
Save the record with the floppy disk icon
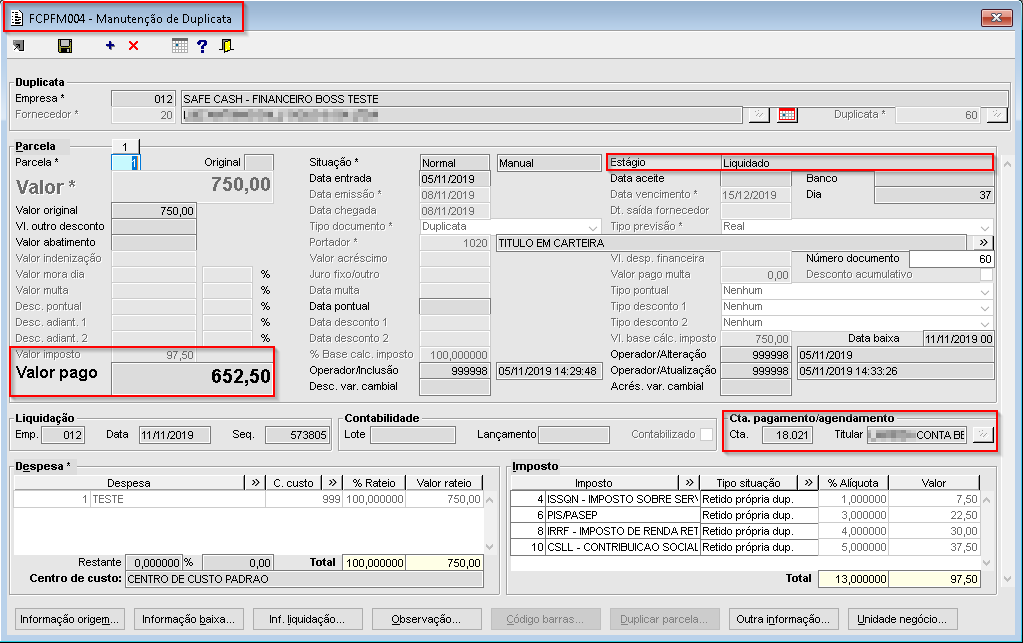click(65, 46)
